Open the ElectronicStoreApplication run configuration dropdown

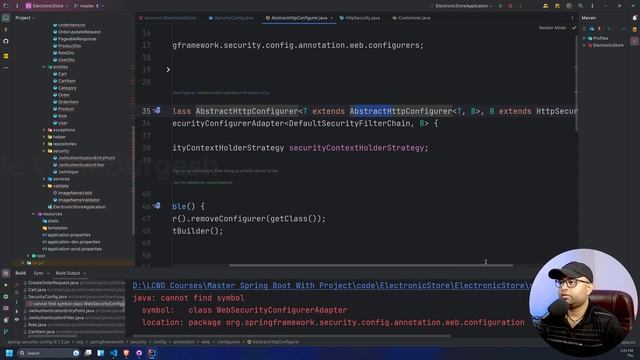click(x=464, y=6)
